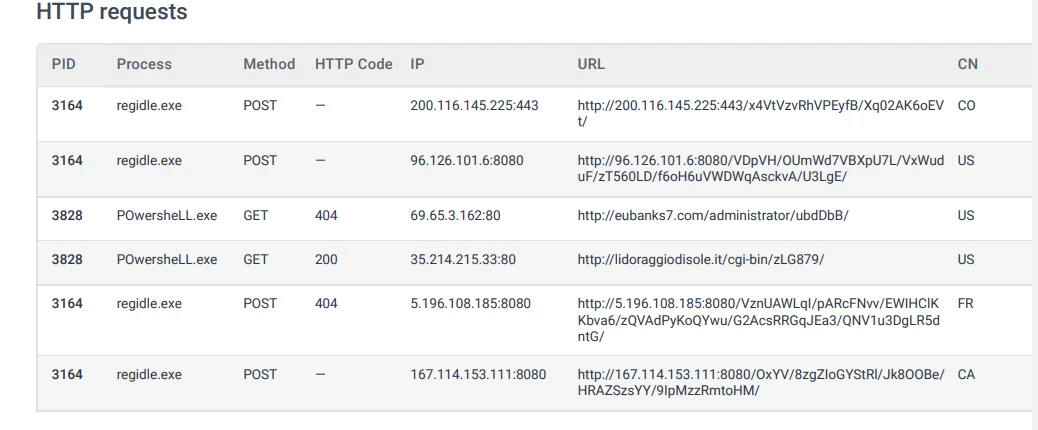Click the CN column header

[x=967, y=64]
